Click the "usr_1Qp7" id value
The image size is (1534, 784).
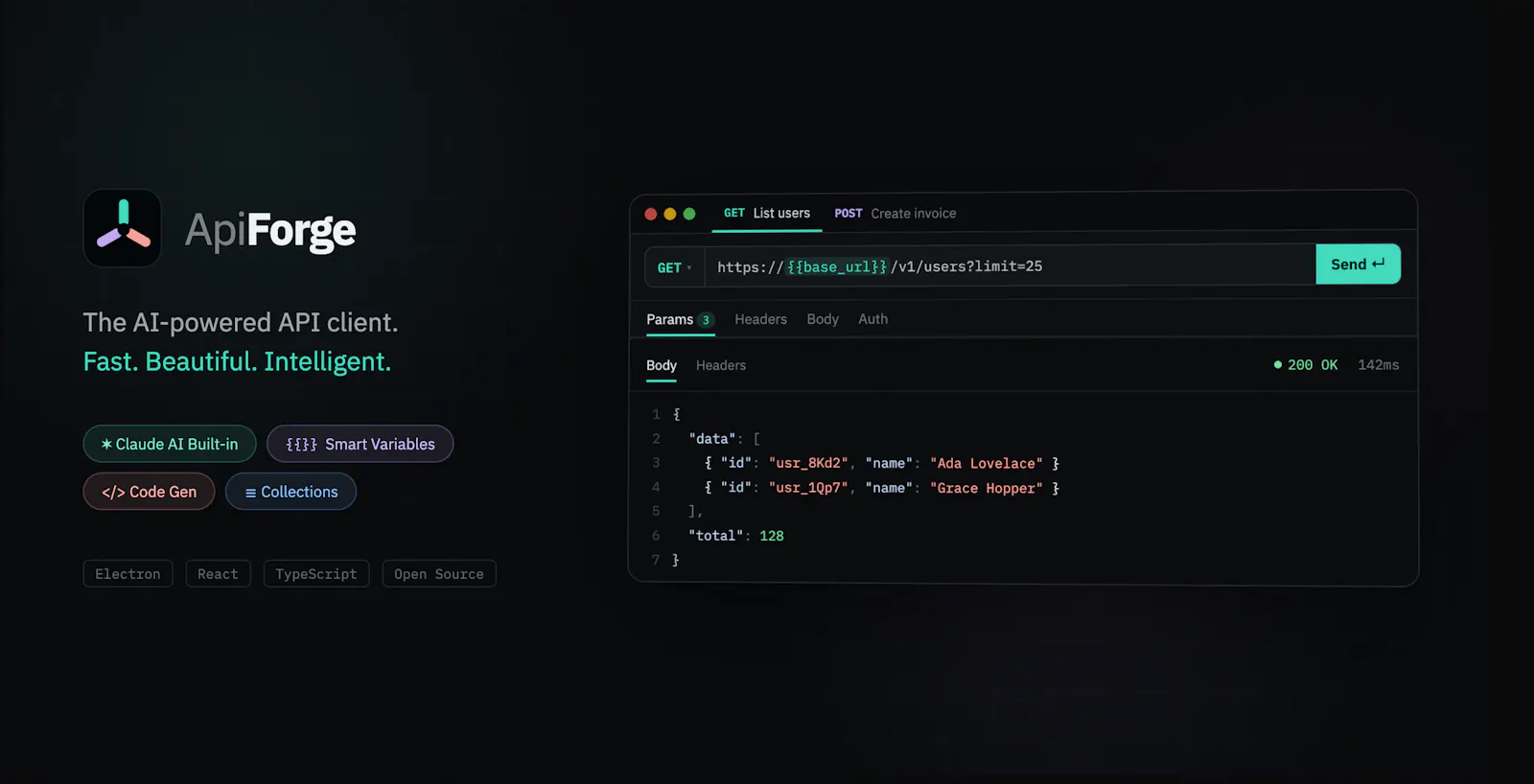point(809,489)
